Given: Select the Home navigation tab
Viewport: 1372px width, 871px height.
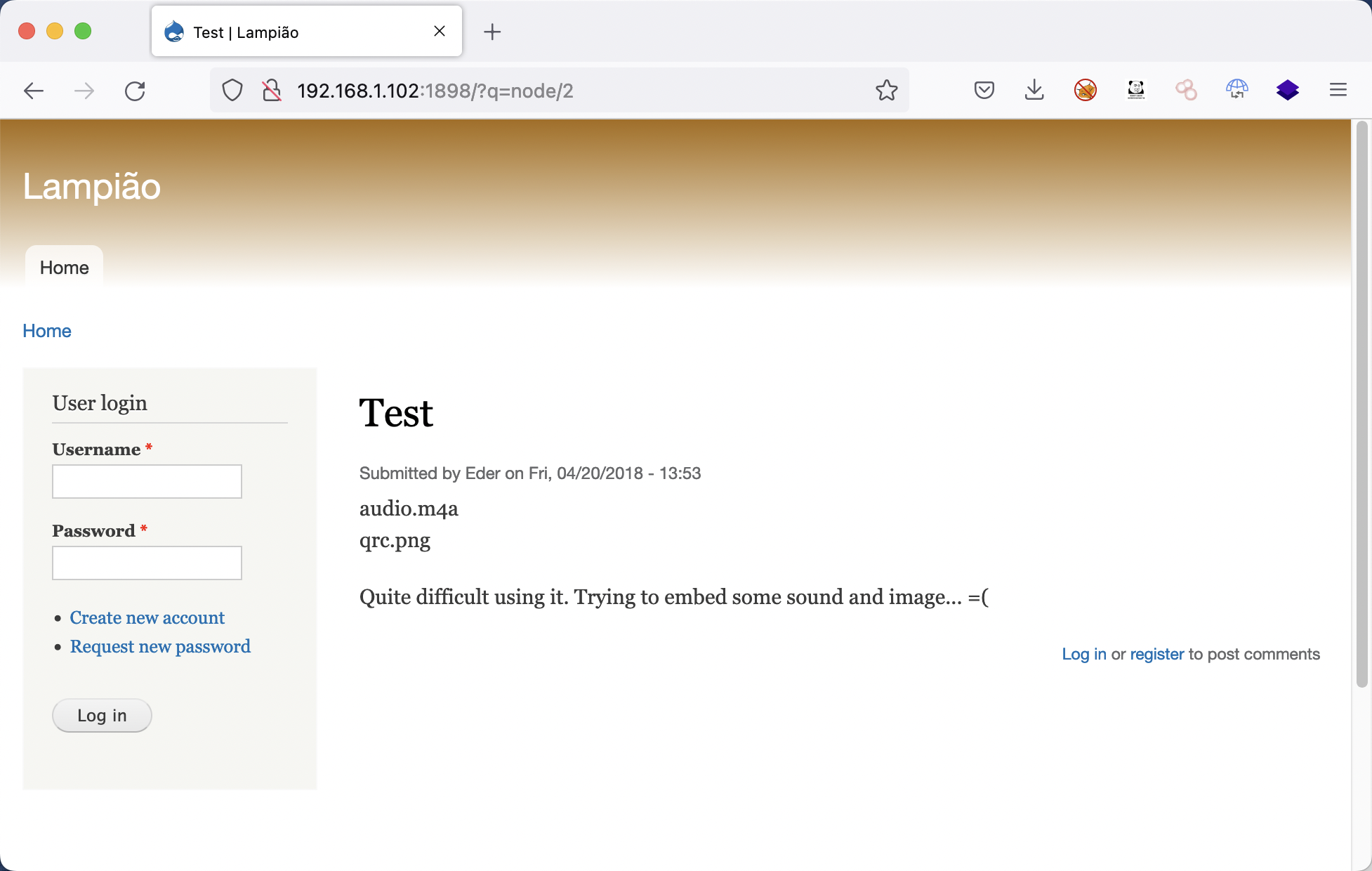Looking at the screenshot, I should pyautogui.click(x=64, y=268).
